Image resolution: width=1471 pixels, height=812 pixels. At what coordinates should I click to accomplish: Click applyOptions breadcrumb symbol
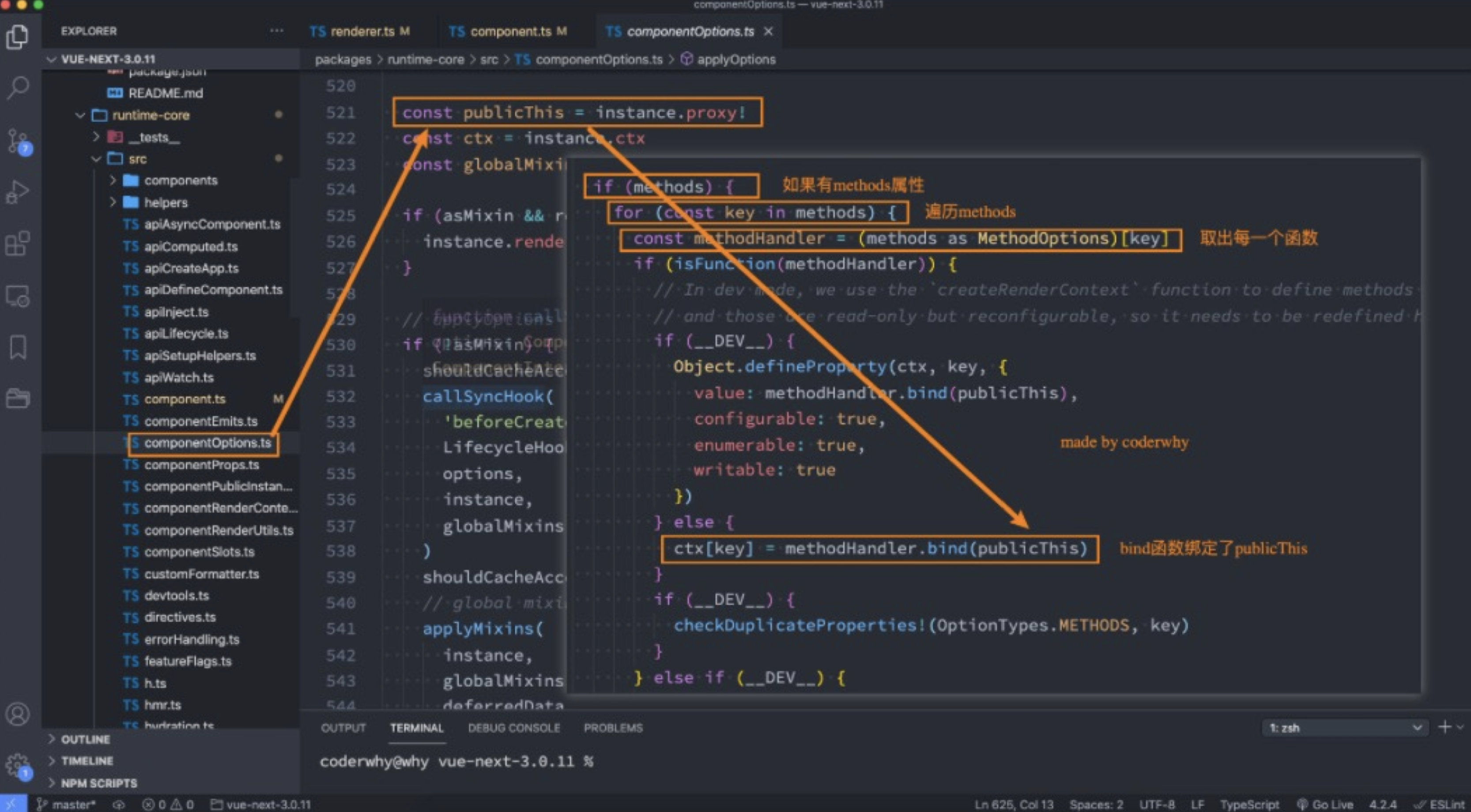tap(728, 59)
